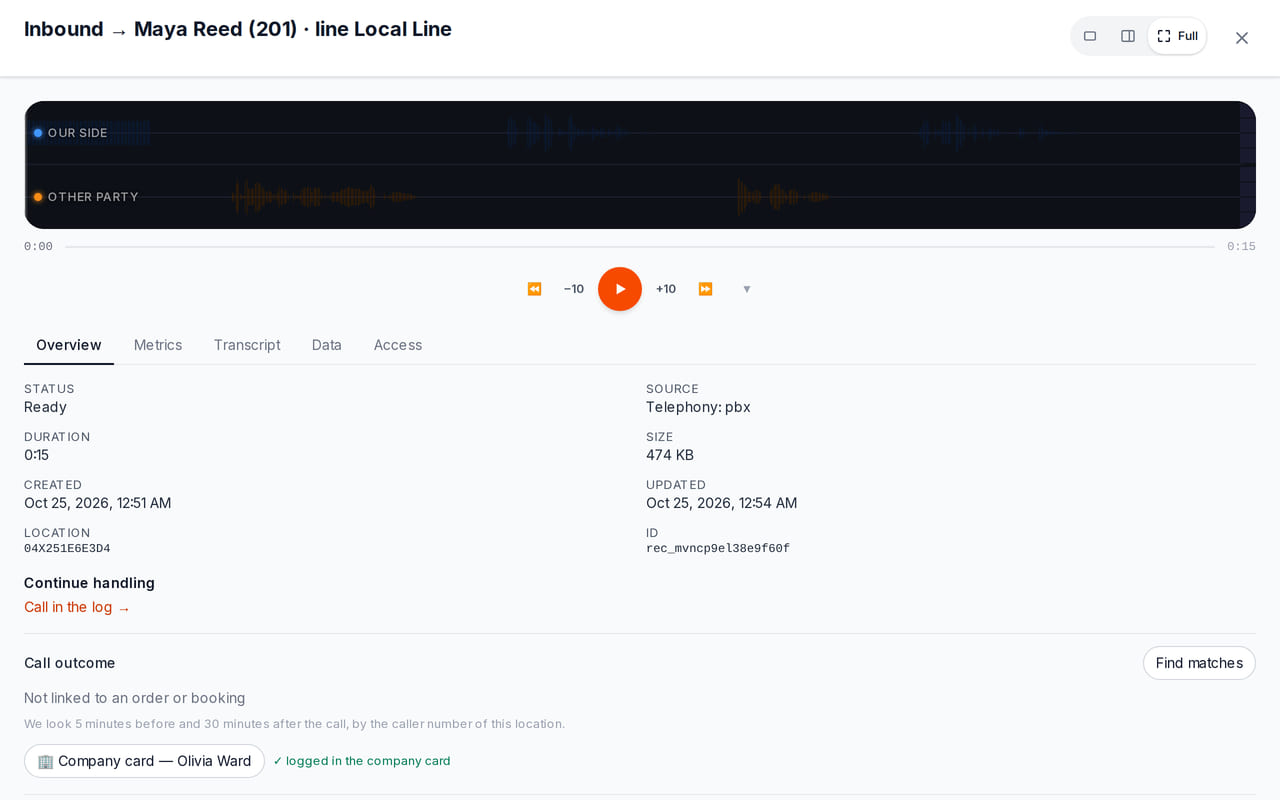Image resolution: width=1280 pixels, height=800 pixels.
Task: Fast-forward to end of recording
Action: [705, 289]
